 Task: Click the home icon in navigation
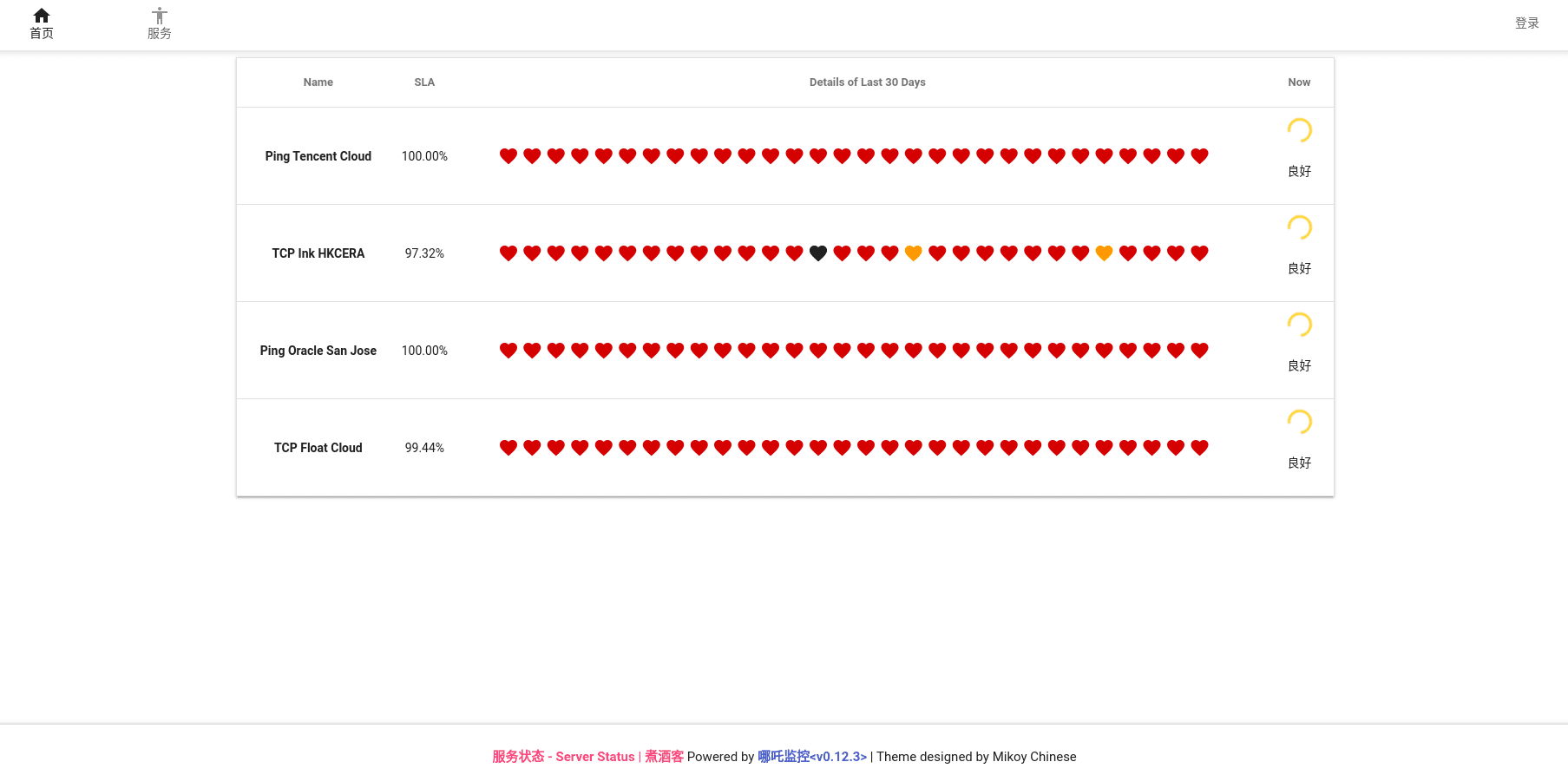click(41, 16)
